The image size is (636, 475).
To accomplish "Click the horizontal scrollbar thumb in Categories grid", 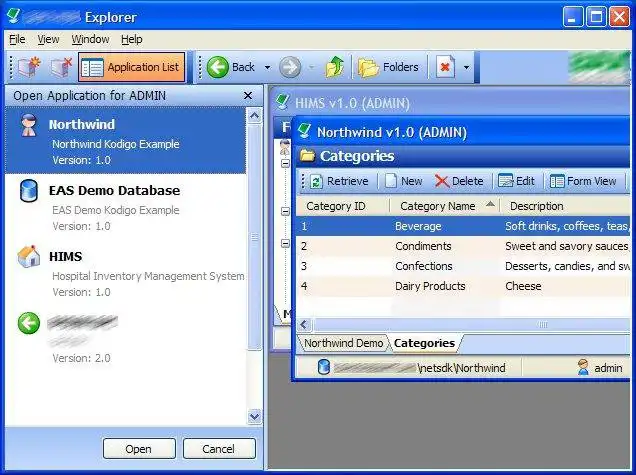I will pos(472,325).
